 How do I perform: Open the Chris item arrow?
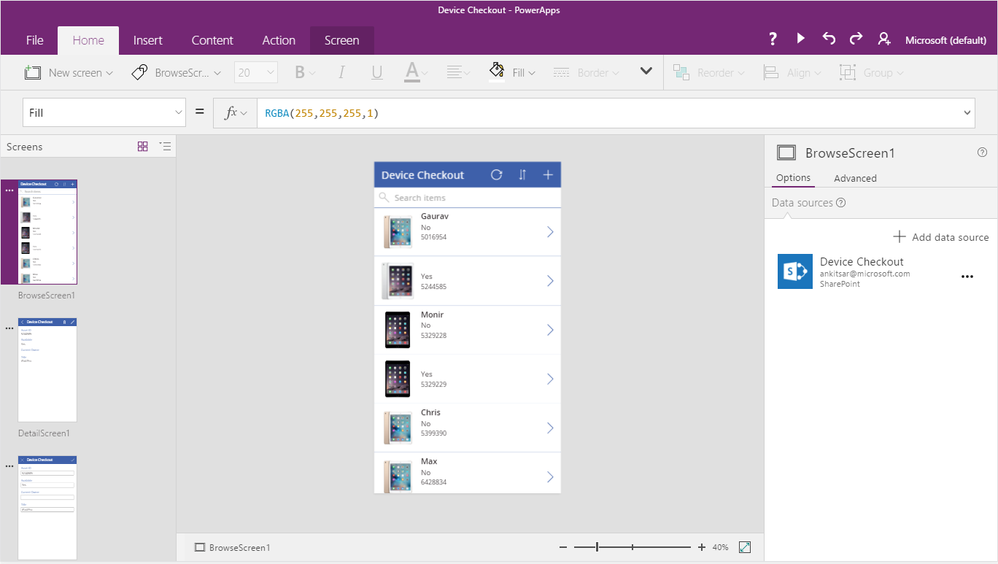(x=550, y=428)
